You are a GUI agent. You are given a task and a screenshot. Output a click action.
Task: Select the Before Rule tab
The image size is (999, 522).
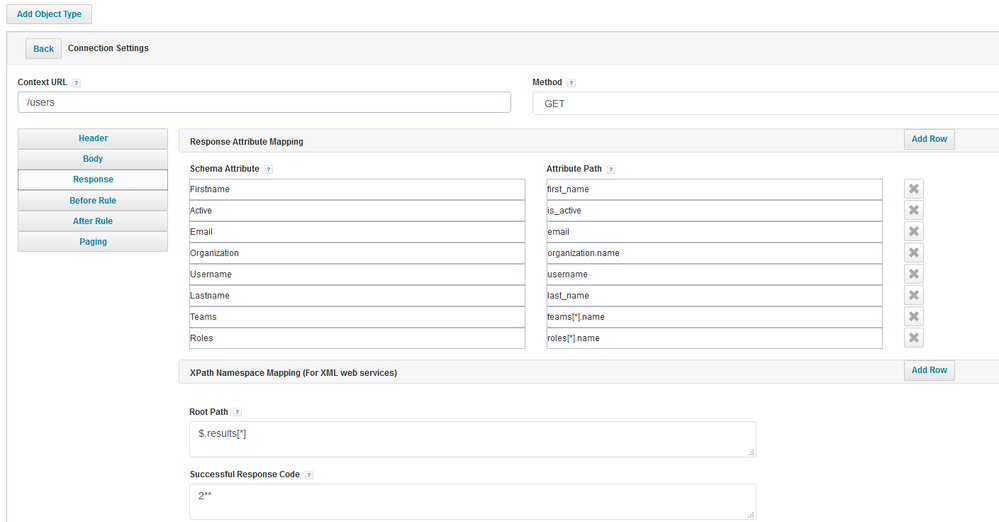(93, 200)
